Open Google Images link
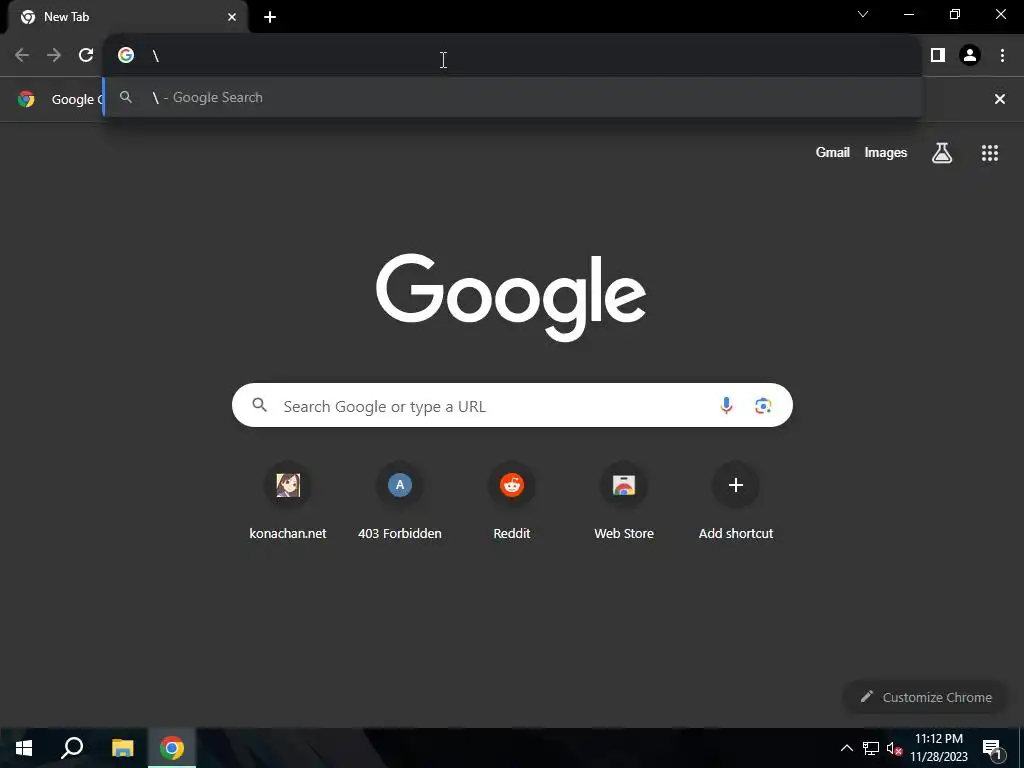 click(886, 152)
